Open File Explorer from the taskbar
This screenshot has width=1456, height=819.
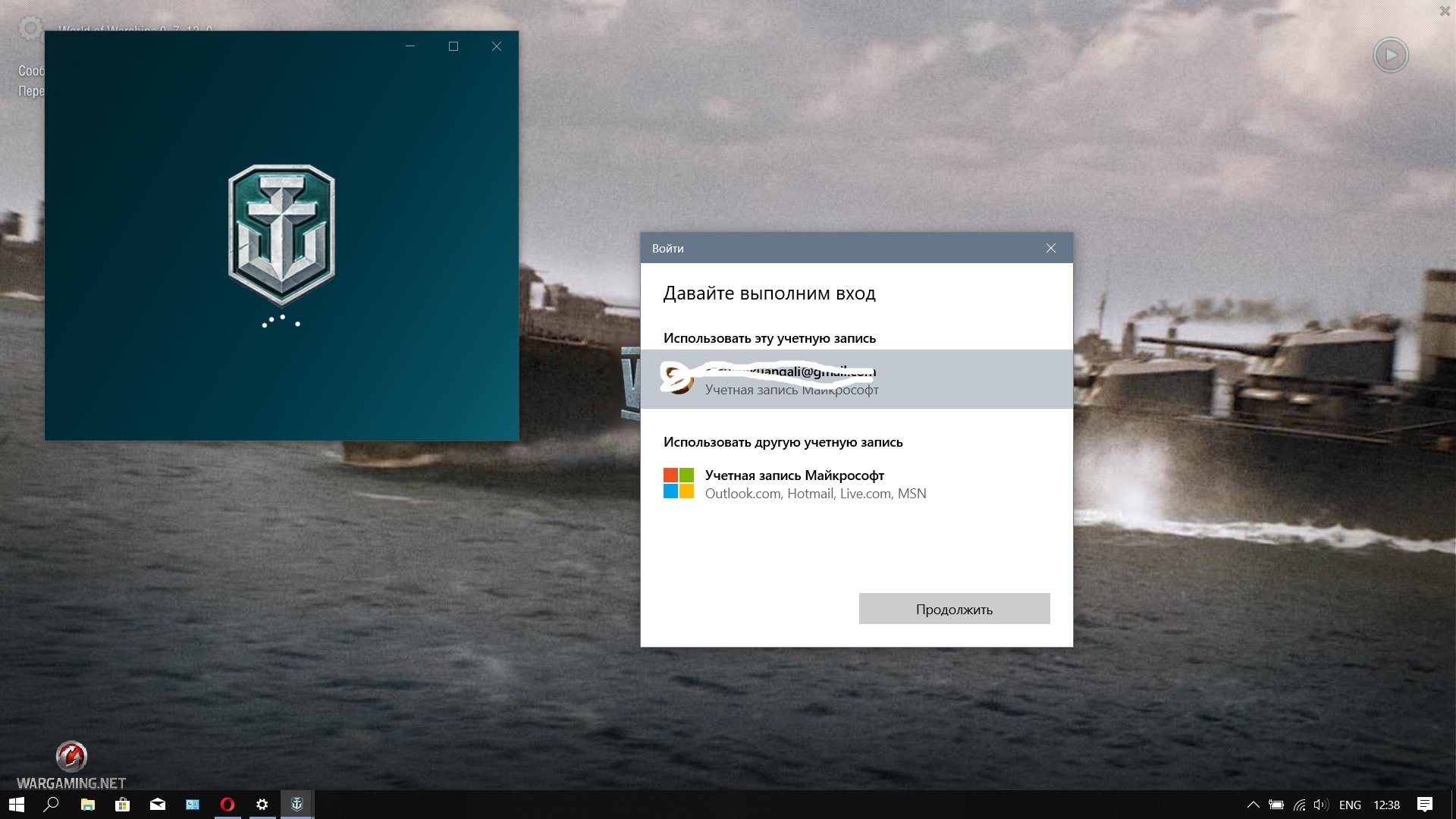click(87, 805)
